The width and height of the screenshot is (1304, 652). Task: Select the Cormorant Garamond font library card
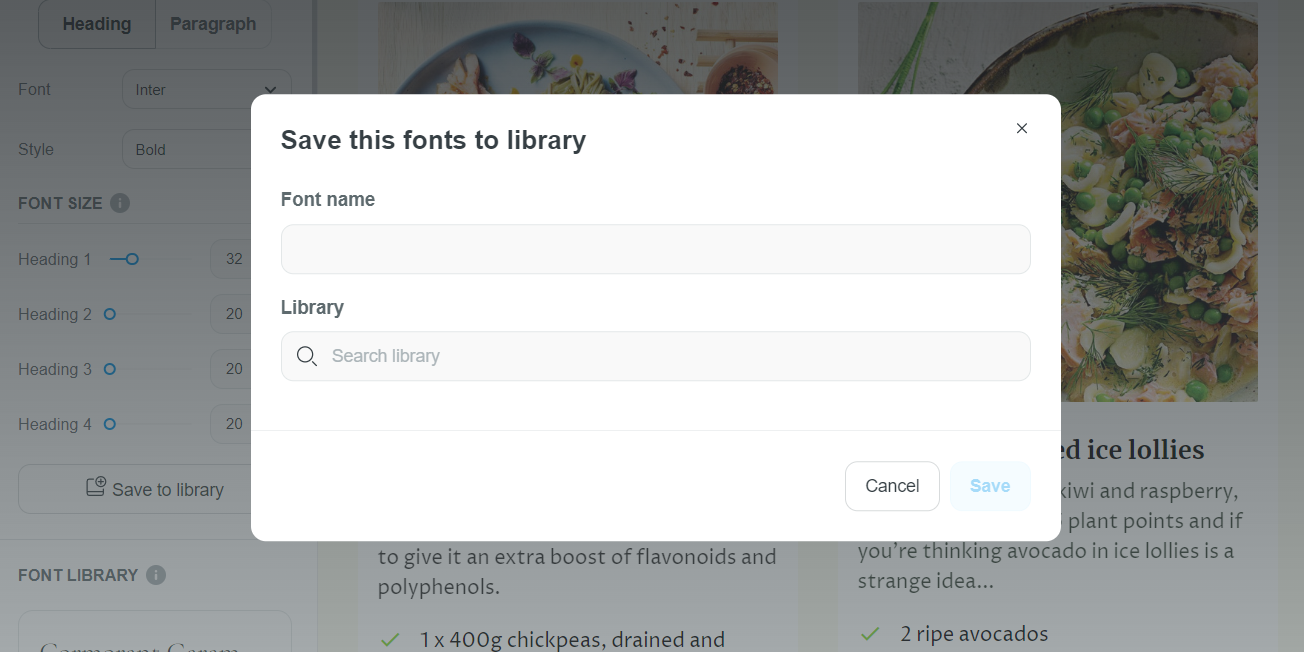coord(155,632)
